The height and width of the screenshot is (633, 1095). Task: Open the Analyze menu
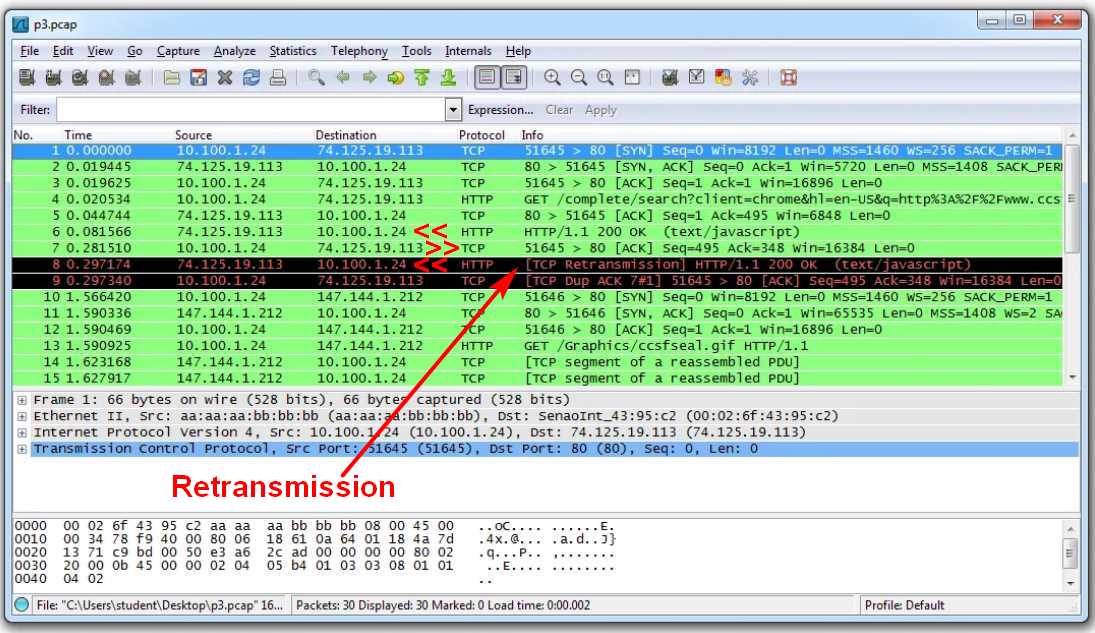[x=234, y=51]
